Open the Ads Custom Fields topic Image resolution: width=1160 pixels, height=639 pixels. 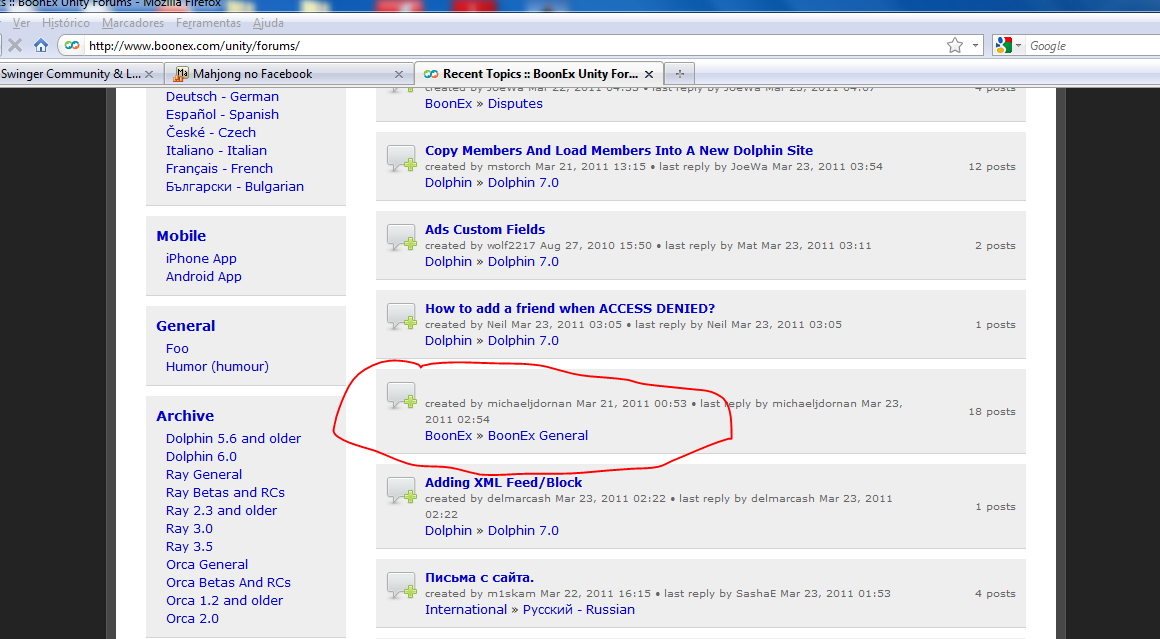485,229
